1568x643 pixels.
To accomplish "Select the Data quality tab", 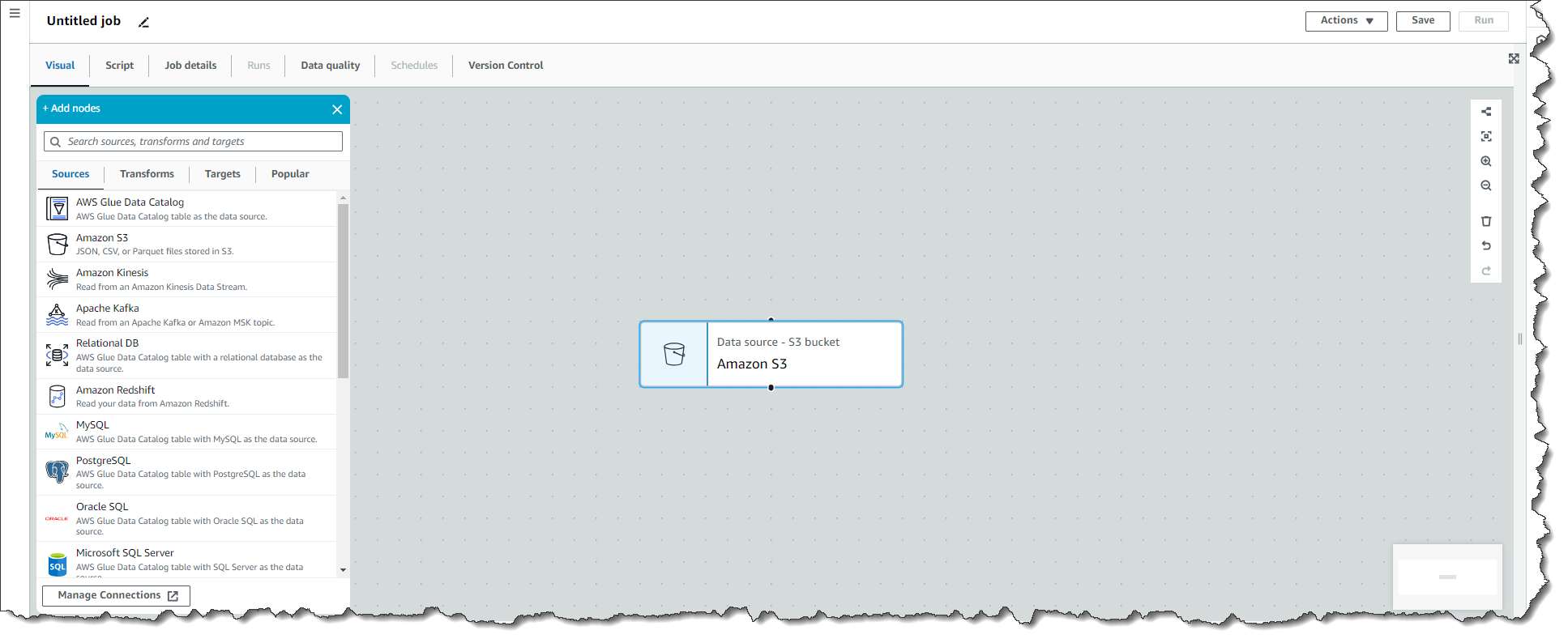I will 330,66.
